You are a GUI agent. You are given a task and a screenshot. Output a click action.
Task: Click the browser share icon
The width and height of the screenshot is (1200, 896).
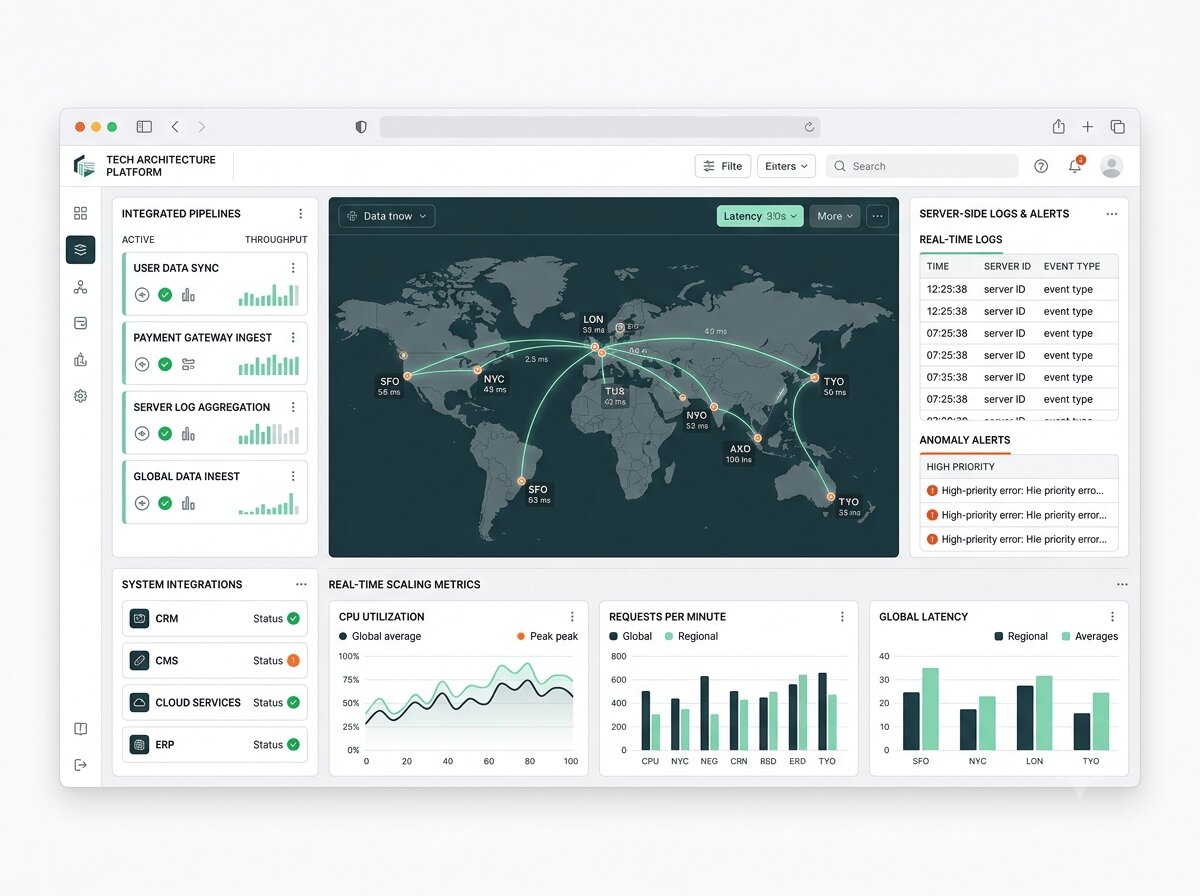(1058, 127)
